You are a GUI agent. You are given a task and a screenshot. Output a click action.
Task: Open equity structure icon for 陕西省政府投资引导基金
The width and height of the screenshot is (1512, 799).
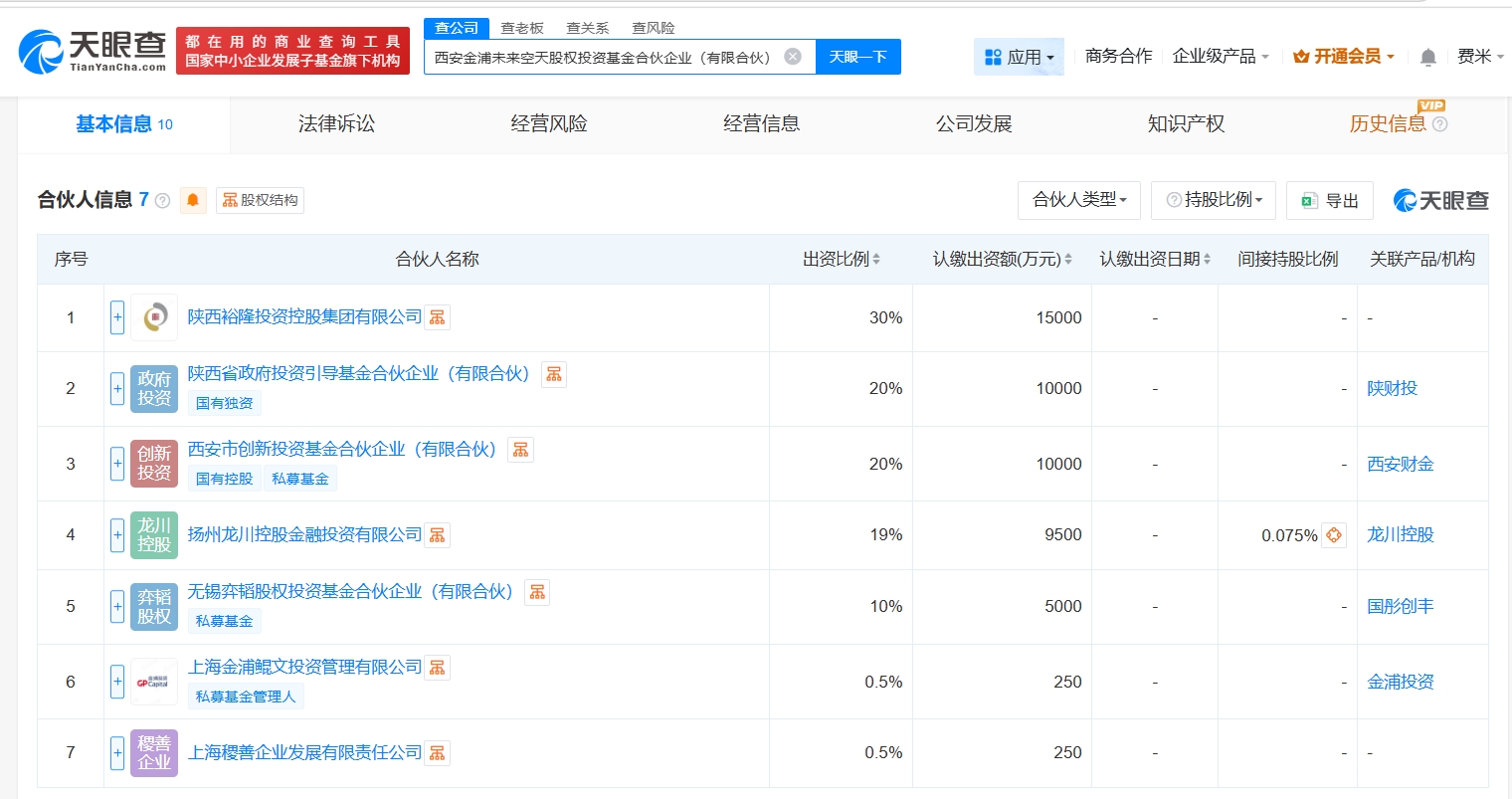[x=554, y=374]
